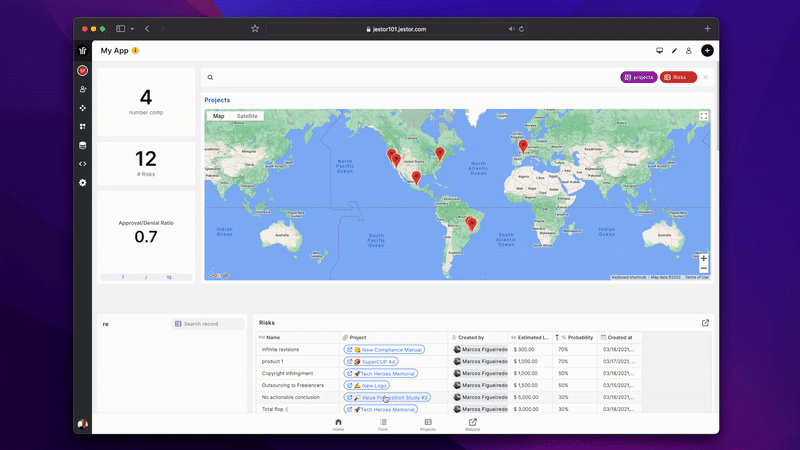Click the magnifier search icon
800x450 pixels.
(x=210, y=78)
